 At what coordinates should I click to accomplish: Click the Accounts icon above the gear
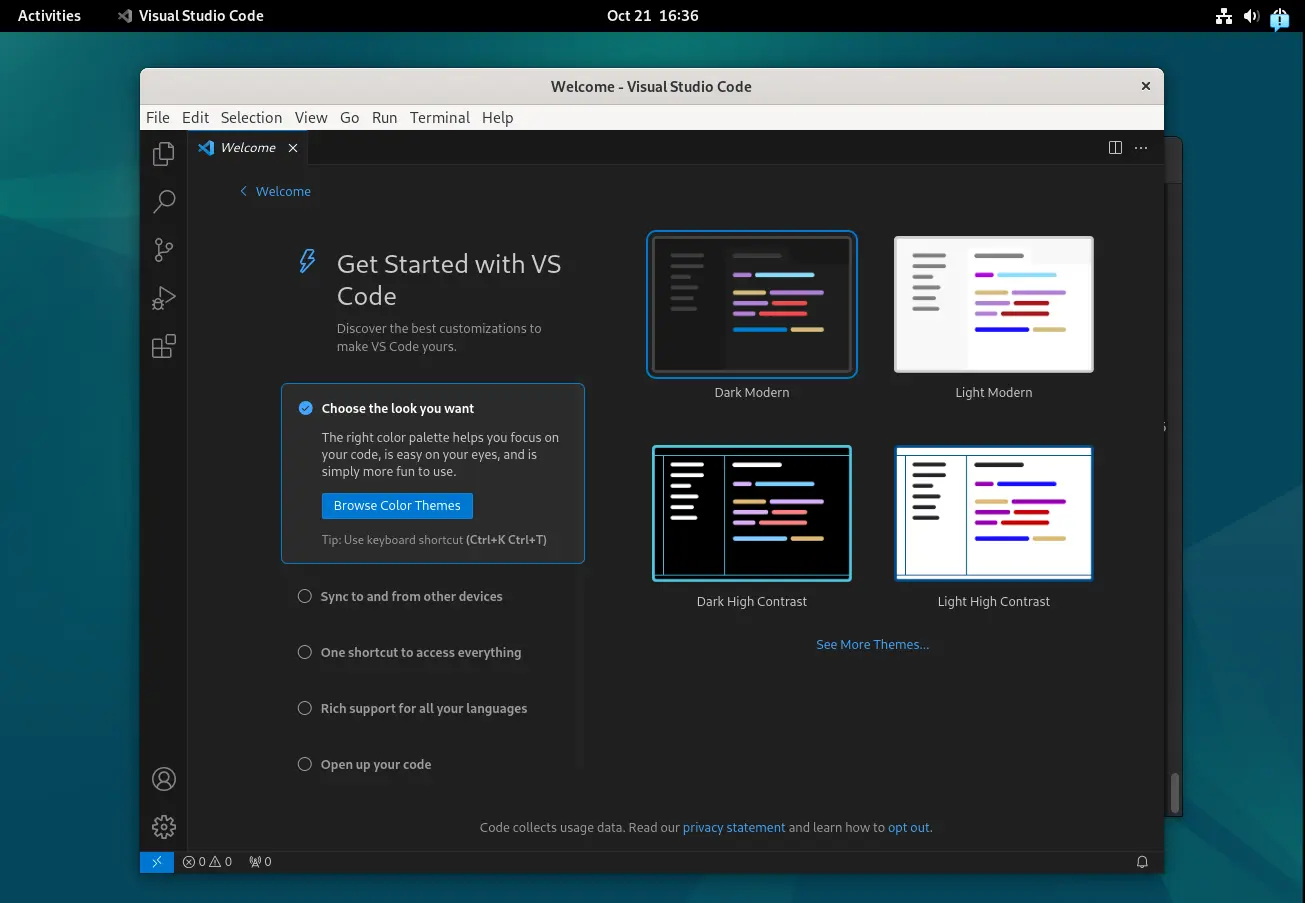click(163, 778)
